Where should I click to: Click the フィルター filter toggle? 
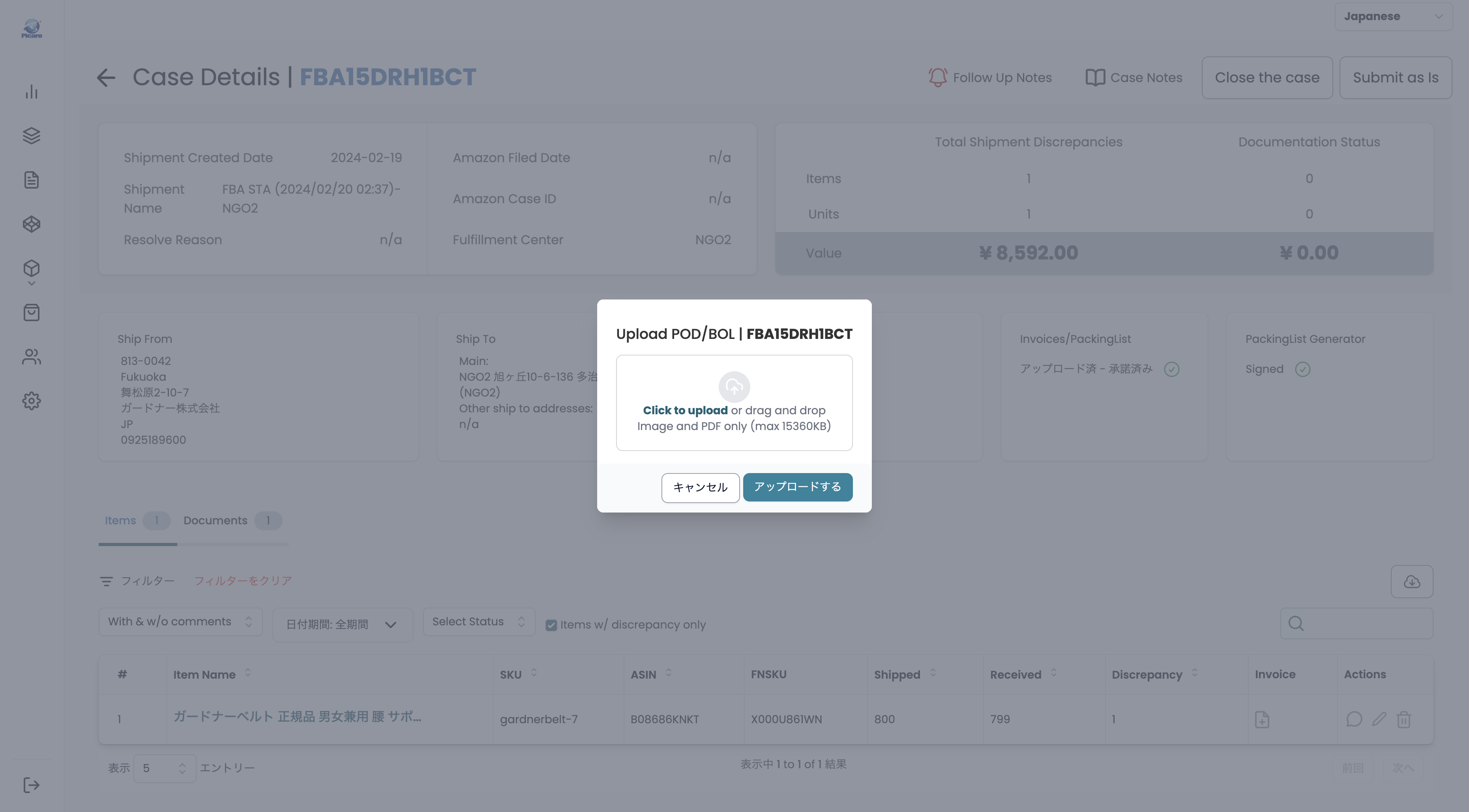point(137,581)
